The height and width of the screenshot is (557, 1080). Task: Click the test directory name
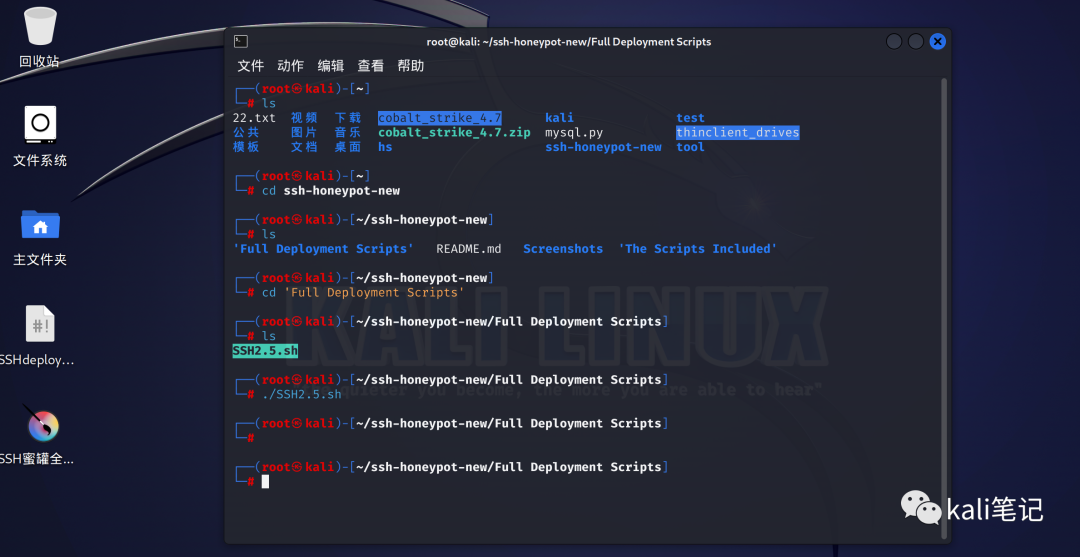(690, 118)
